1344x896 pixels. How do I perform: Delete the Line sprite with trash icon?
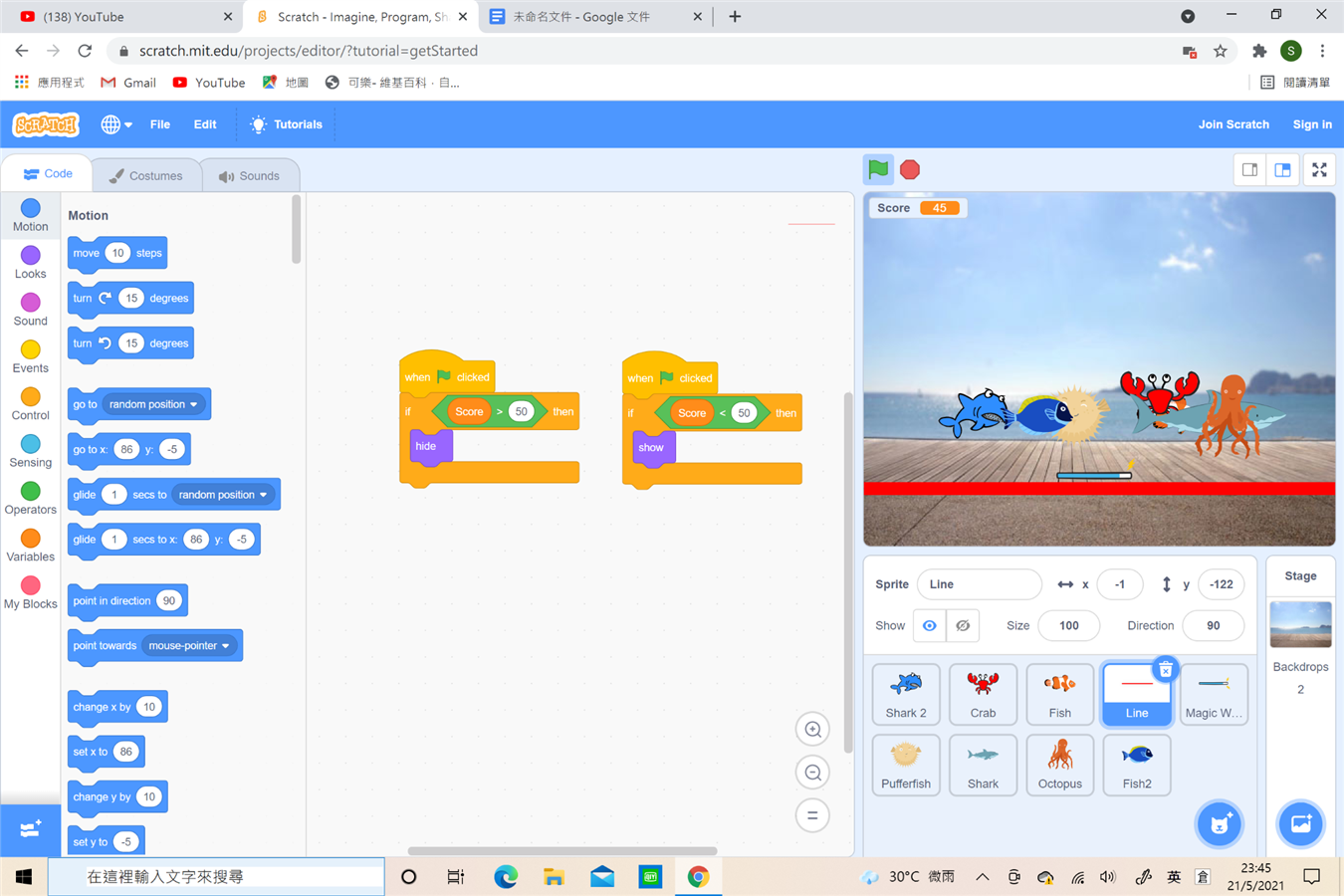click(x=1165, y=670)
